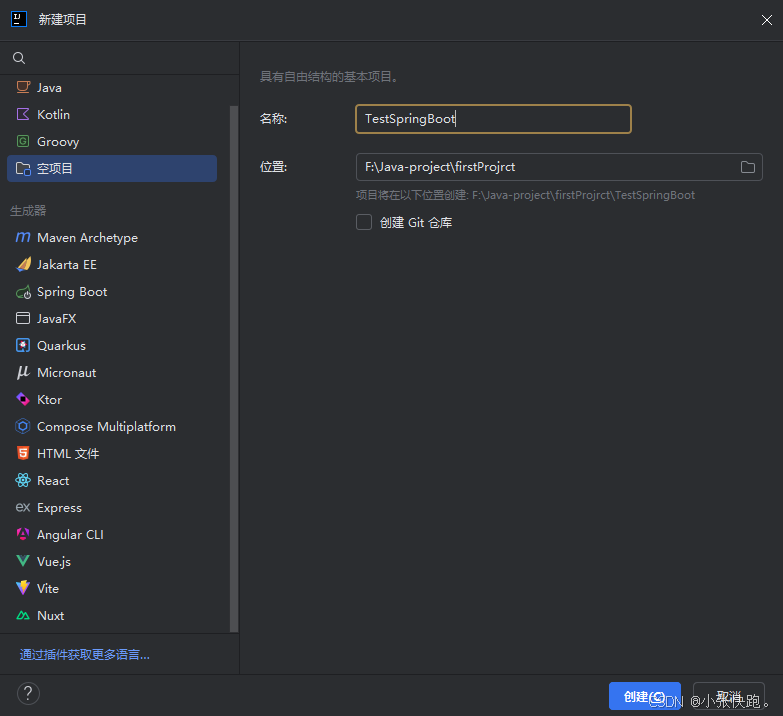
Task: Pick the Compose Multiplatform generator
Action: (x=112, y=426)
